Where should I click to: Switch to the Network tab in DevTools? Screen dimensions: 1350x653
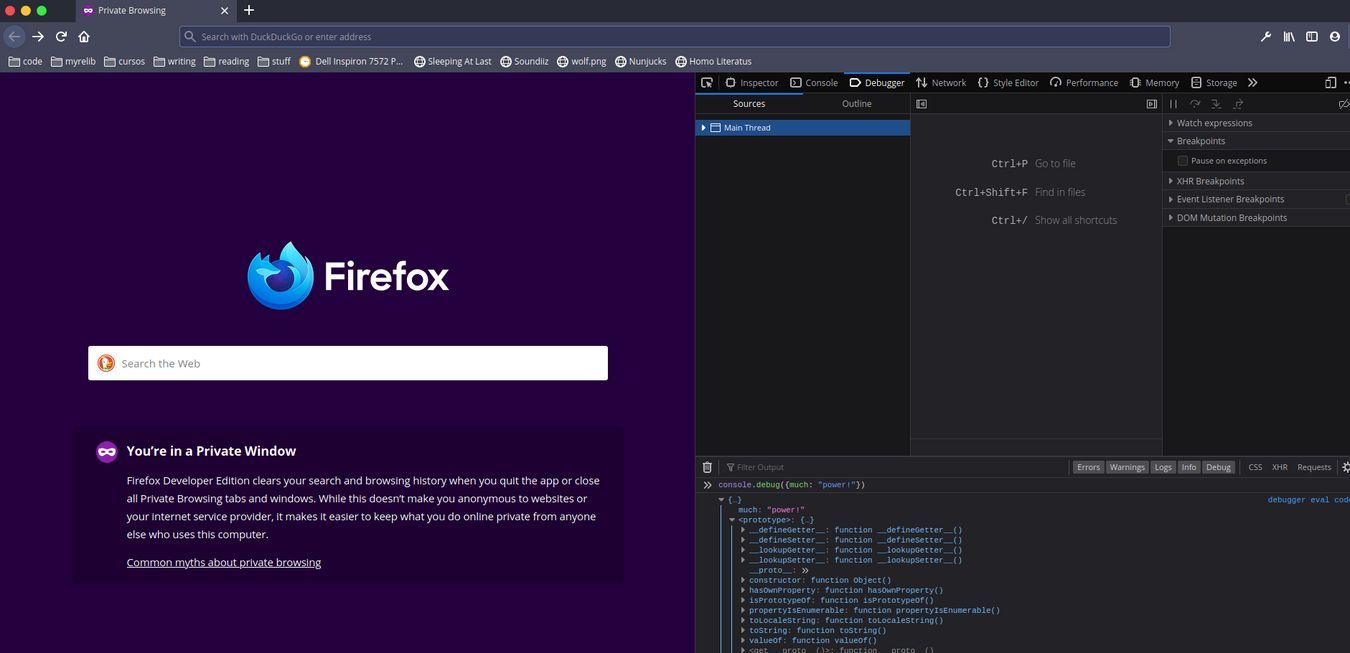948,82
